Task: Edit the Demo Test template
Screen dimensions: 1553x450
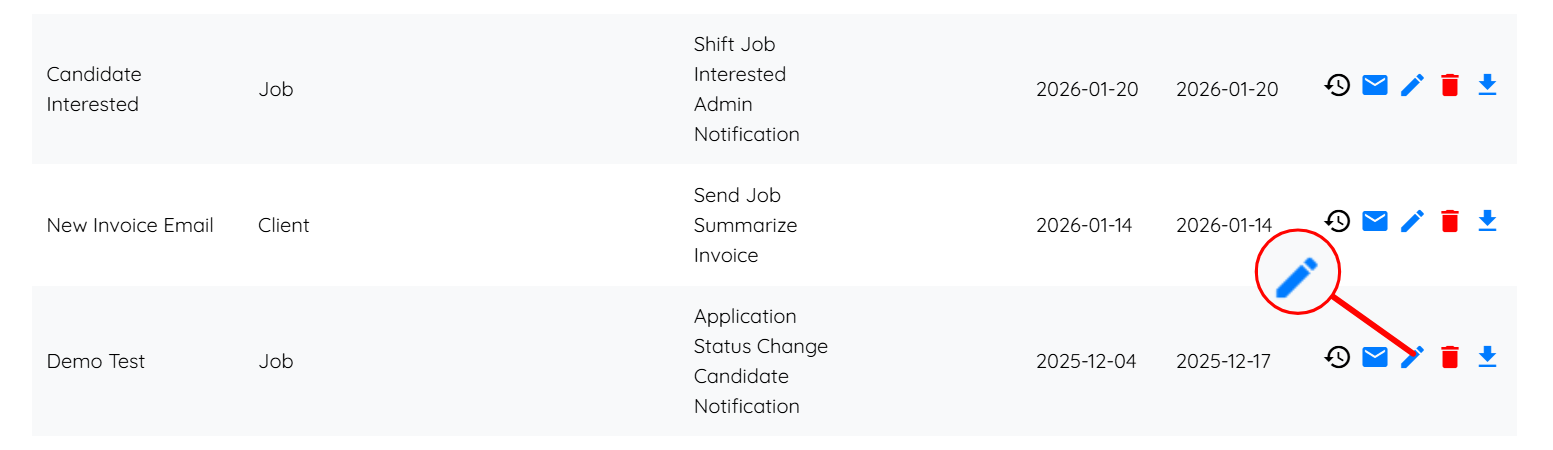Action: point(1413,358)
